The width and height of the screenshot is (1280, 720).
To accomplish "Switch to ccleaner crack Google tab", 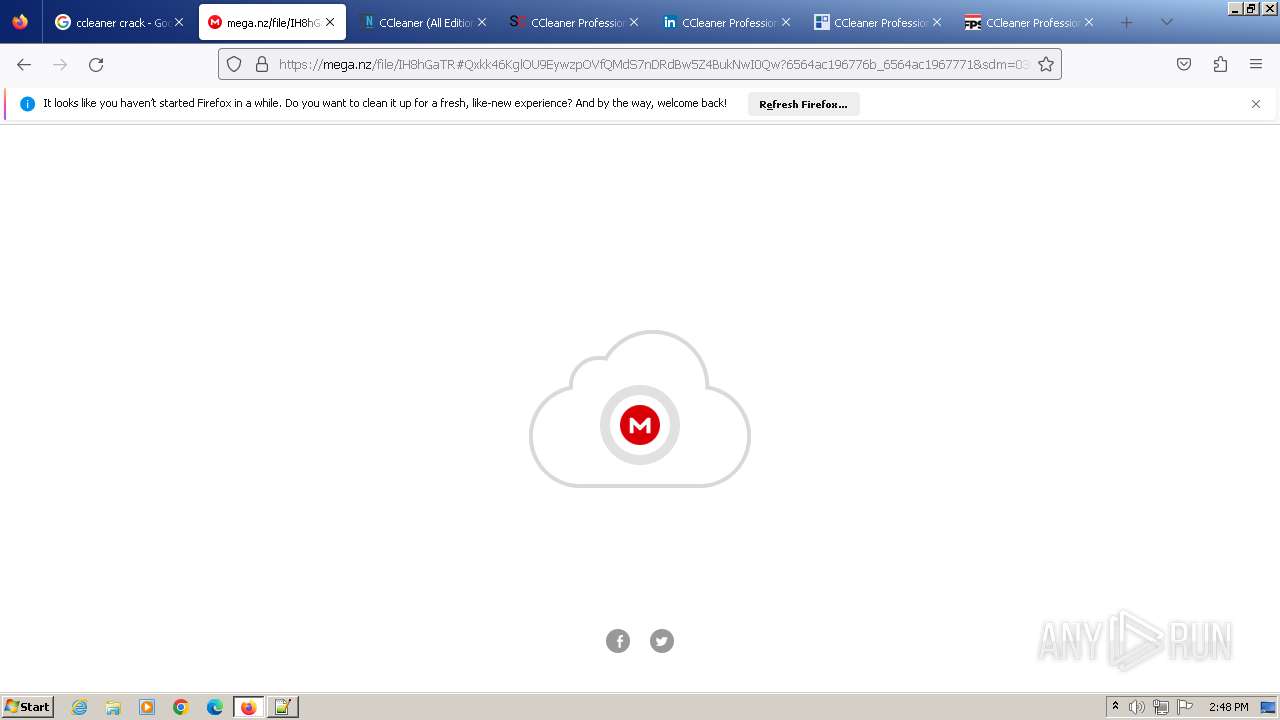I will pos(118,22).
